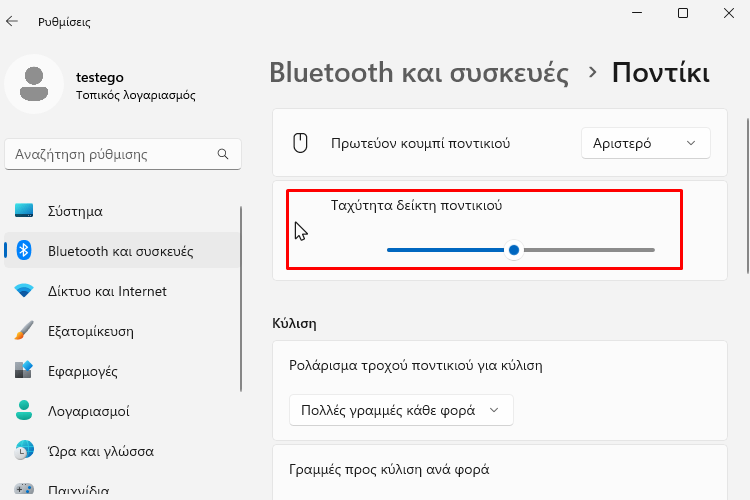Image resolution: width=750 pixels, height=500 pixels.
Task: Click the Αναζήτηση ρύθμισης search field
Action: [x=123, y=154]
